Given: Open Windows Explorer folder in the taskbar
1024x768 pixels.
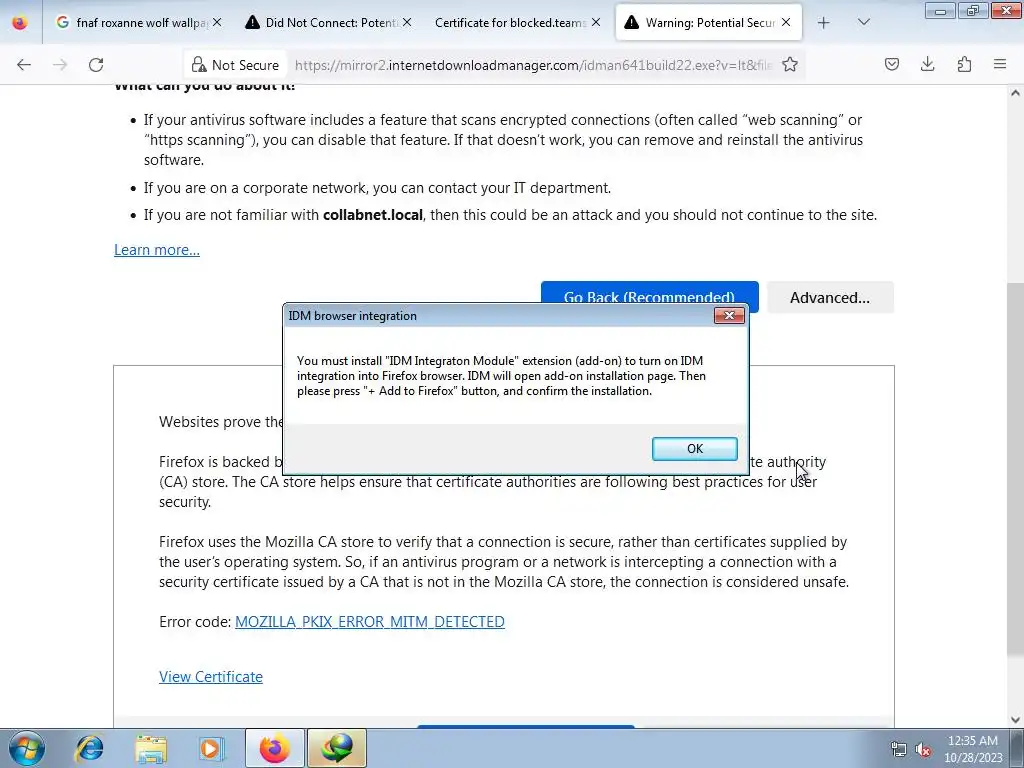Looking at the screenshot, I should pos(150,748).
